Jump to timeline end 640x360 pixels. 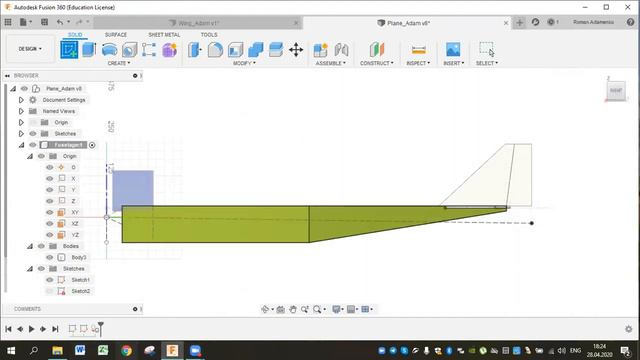[x=55, y=329]
